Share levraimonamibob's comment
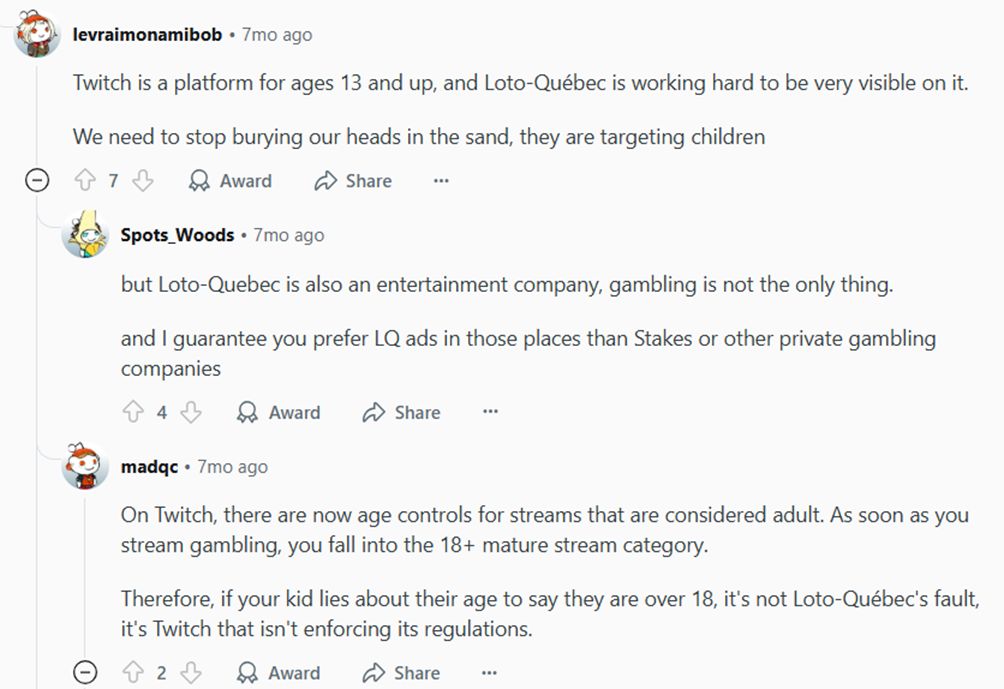Screen dimensions: 1004x689 (353, 181)
